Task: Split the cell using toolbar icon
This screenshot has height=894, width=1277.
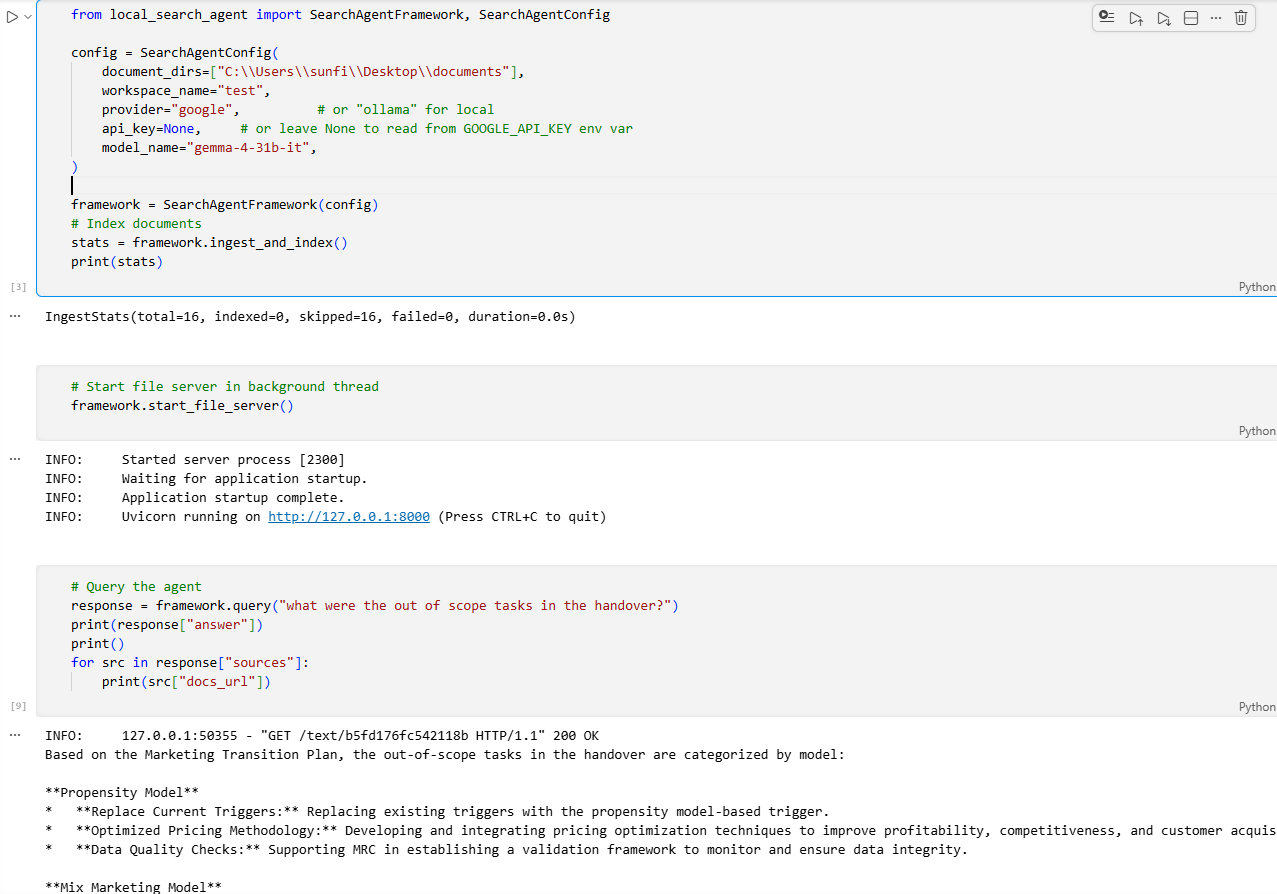Action: coord(1191,17)
